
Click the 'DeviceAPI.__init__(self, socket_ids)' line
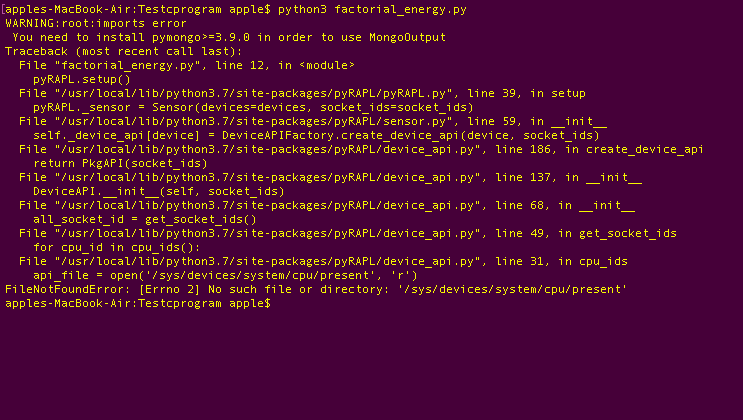point(159,191)
